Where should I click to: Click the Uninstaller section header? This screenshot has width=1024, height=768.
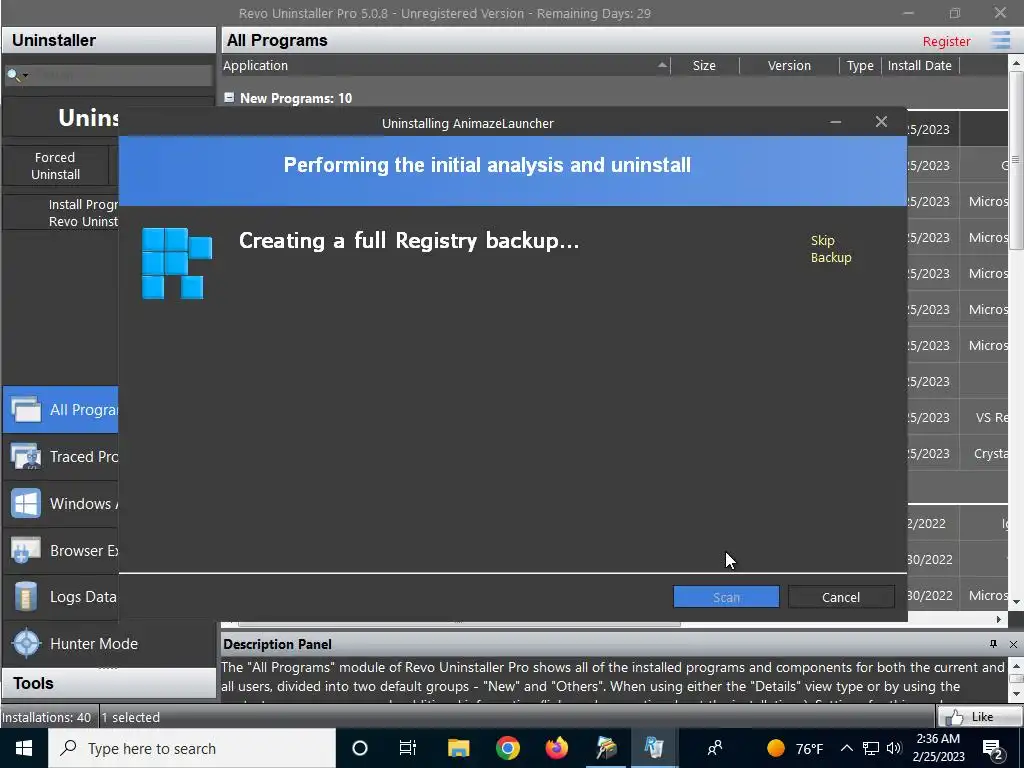[x=108, y=40]
